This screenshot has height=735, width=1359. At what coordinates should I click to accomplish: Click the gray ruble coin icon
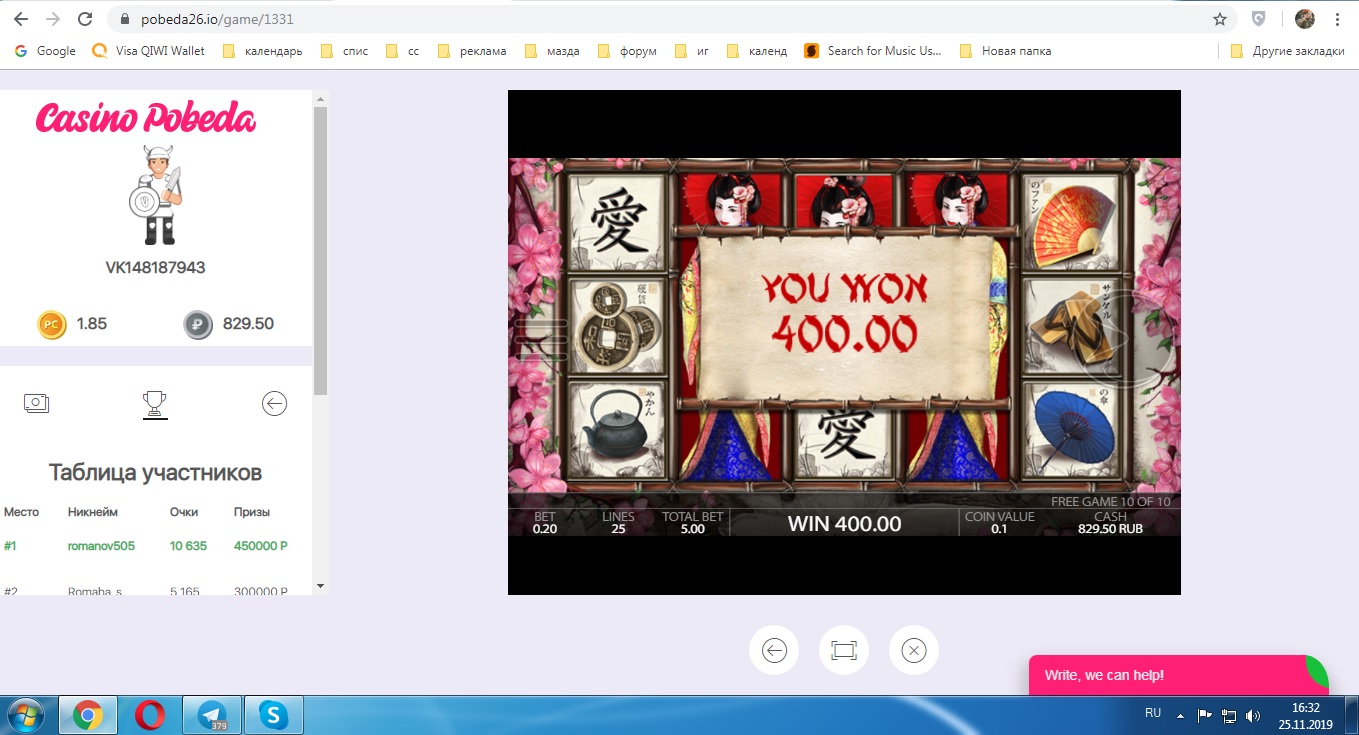tap(198, 324)
